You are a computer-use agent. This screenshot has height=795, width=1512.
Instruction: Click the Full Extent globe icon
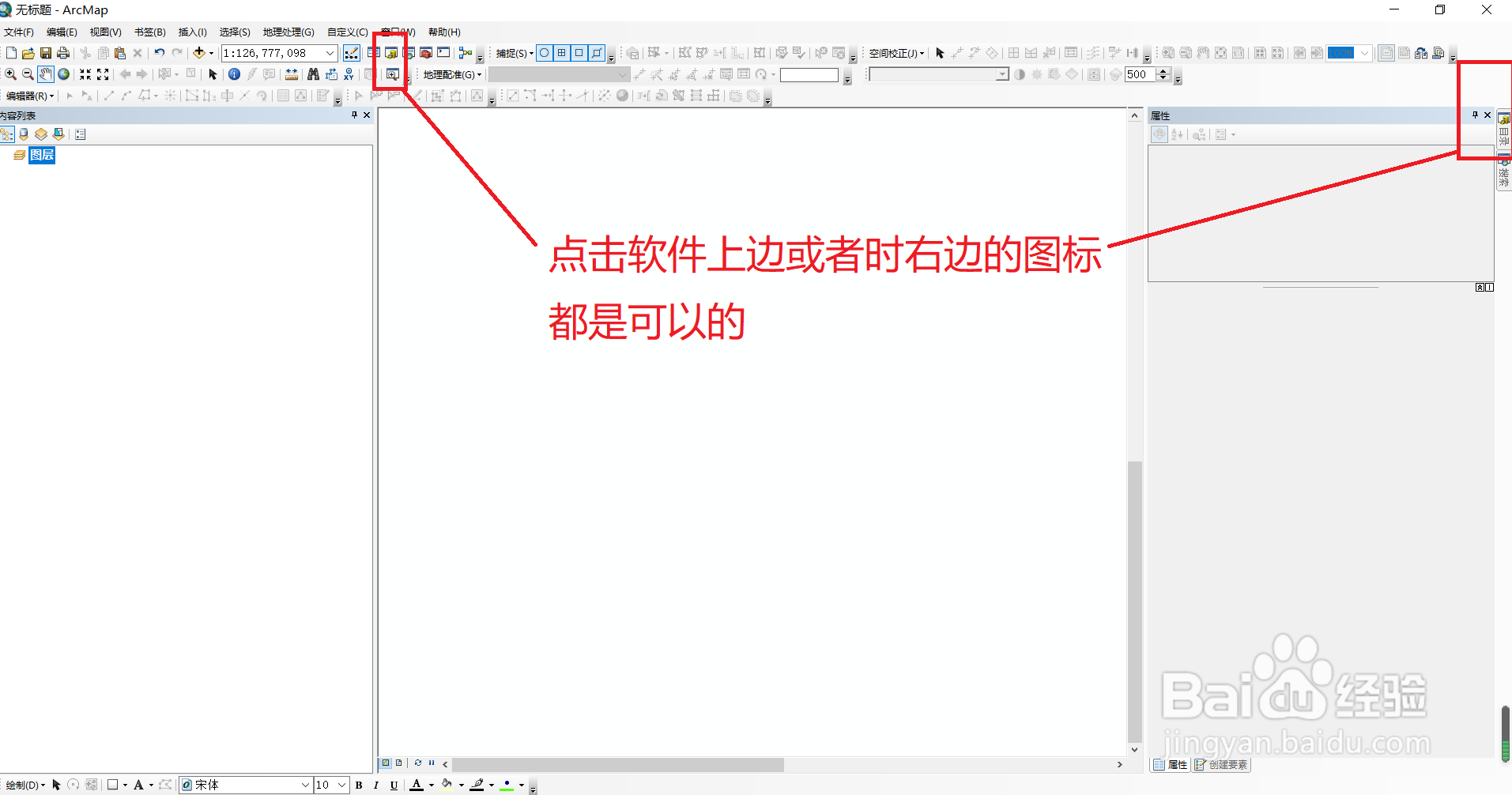[63, 73]
